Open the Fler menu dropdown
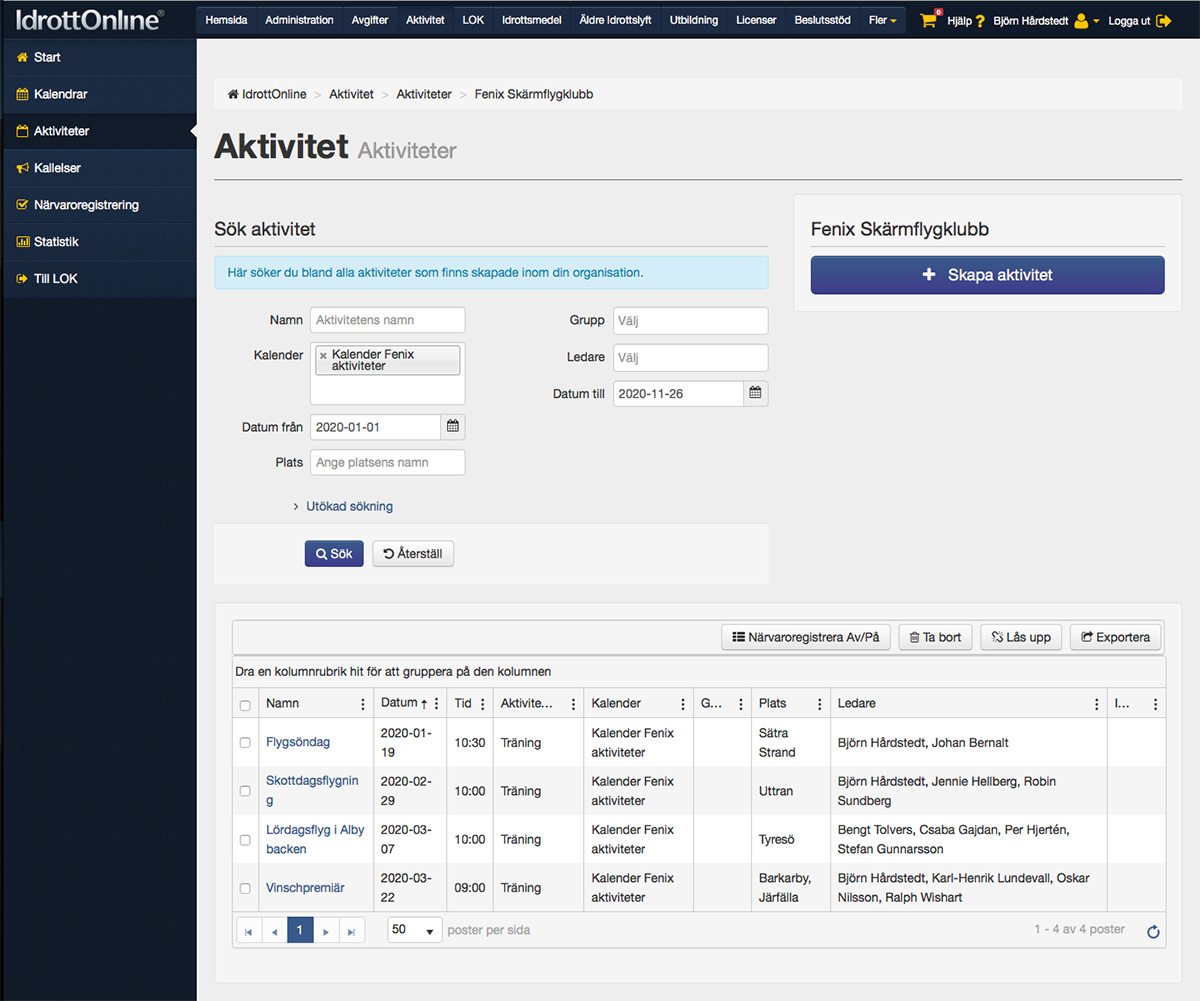Viewport: 1200px width, 1001px height. coord(882,20)
